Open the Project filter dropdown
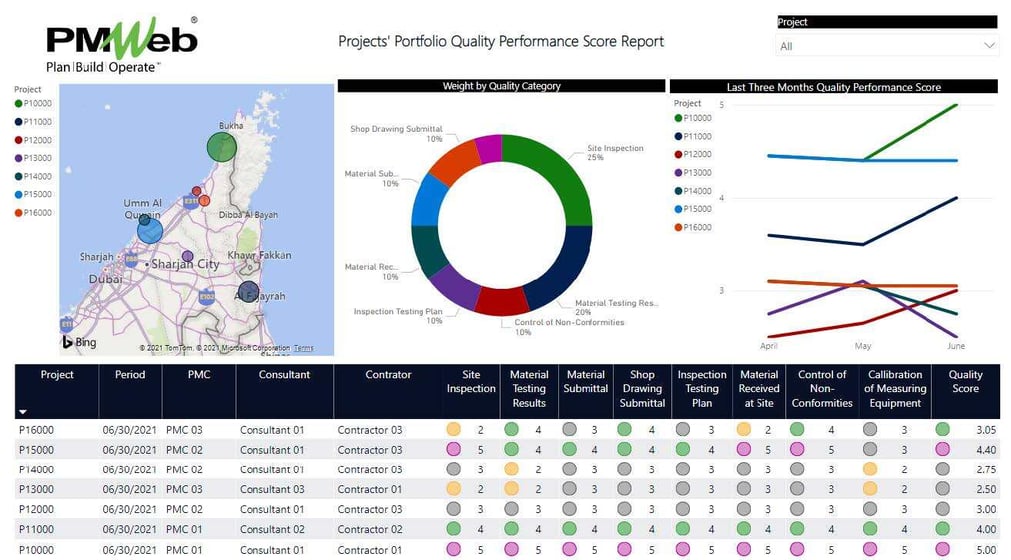 [x=886, y=46]
